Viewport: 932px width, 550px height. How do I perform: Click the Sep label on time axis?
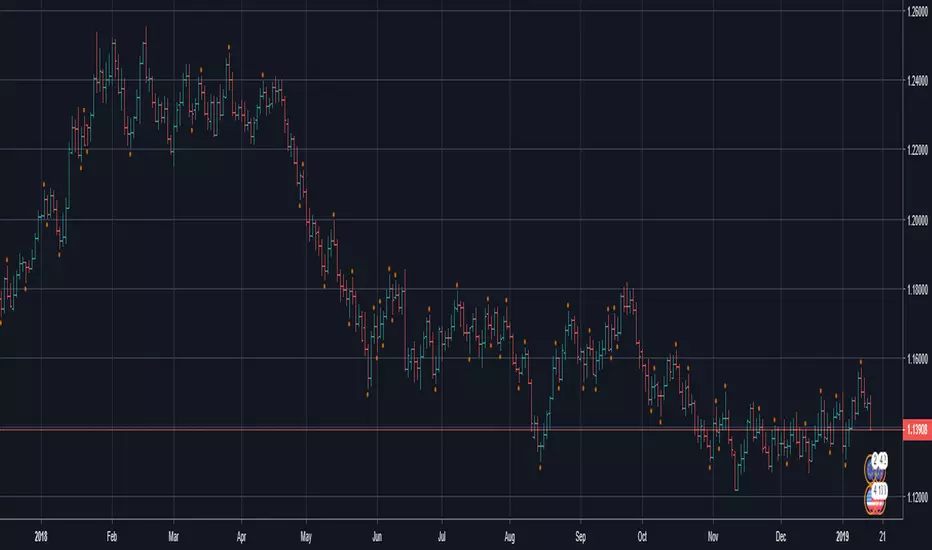(581, 536)
